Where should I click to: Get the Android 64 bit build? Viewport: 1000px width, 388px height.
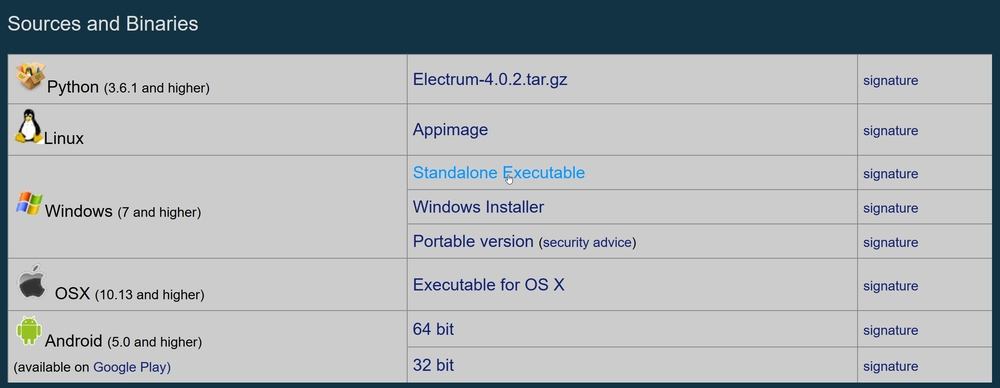(x=433, y=329)
